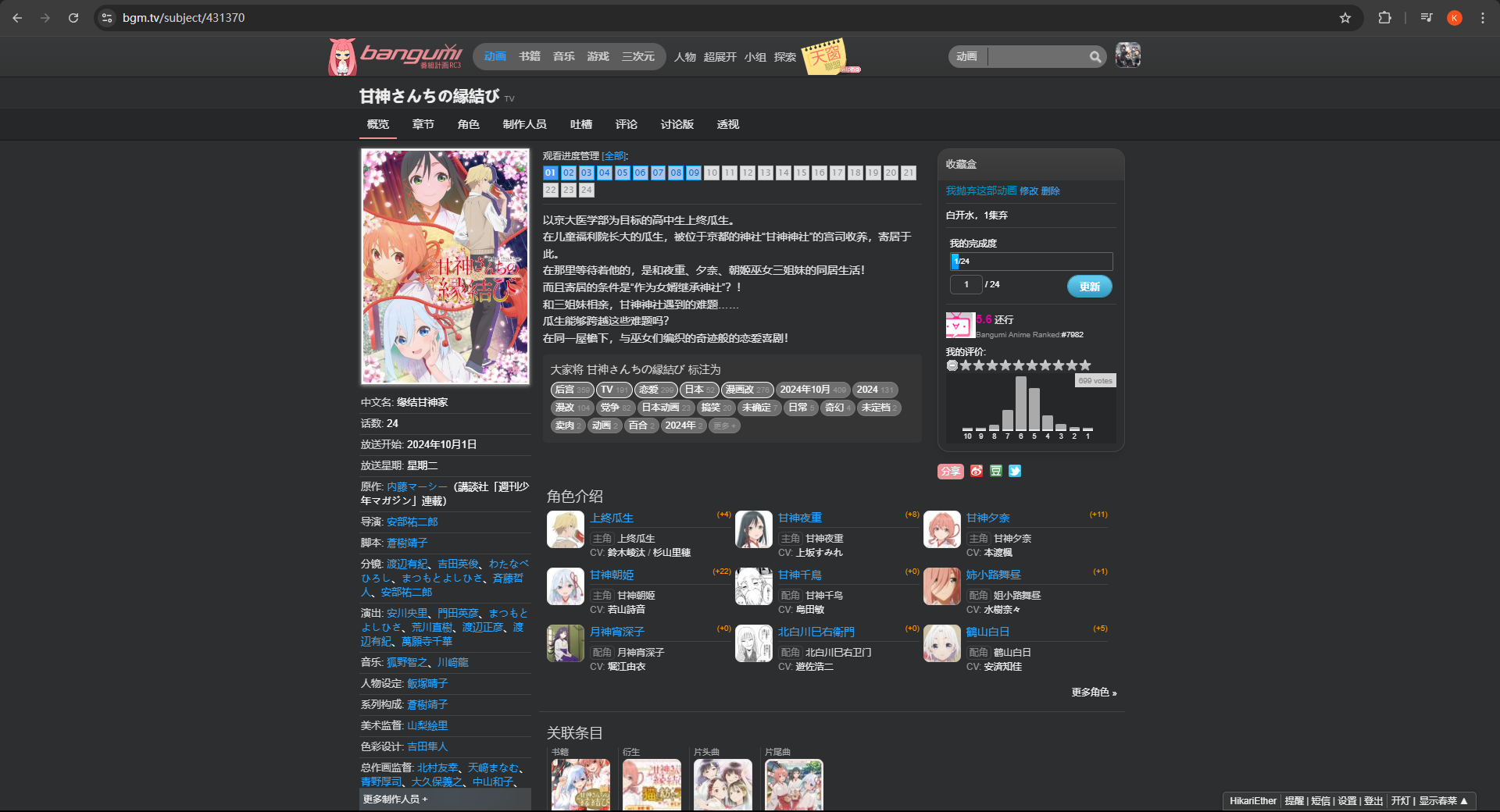
Task: Click my completion progress bar
Action: point(1031,262)
